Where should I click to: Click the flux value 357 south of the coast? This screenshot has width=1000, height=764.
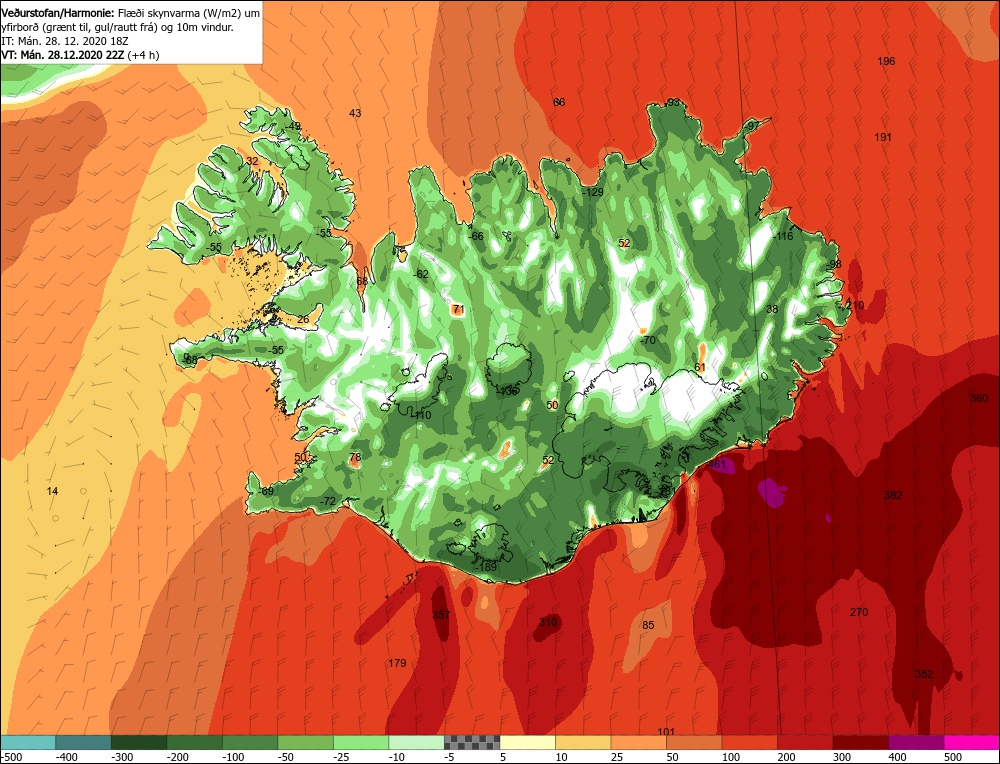click(441, 615)
